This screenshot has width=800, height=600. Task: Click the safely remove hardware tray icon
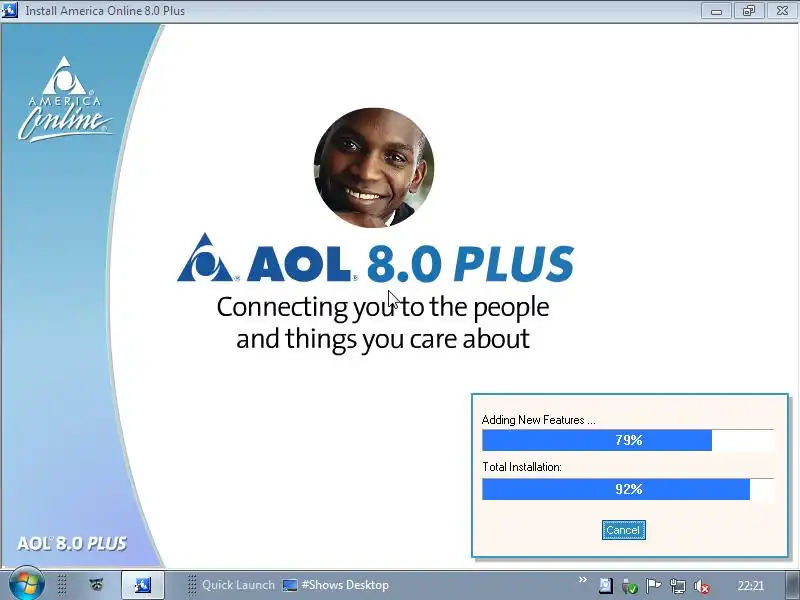[x=630, y=586]
